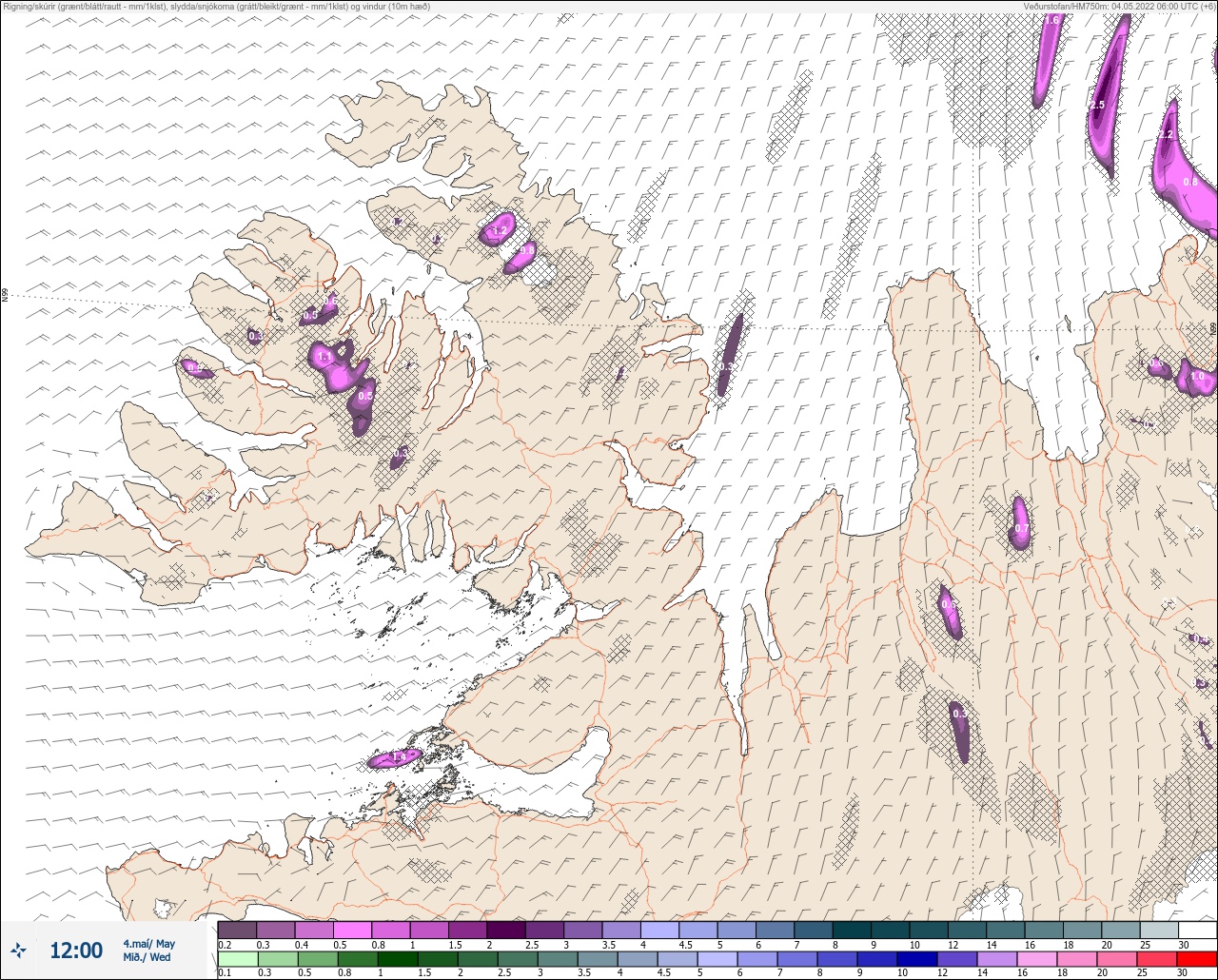The height and width of the screenshot is (980, 1218).
Task: Click the 12:00 forecast time display
Action: (76, 951)
